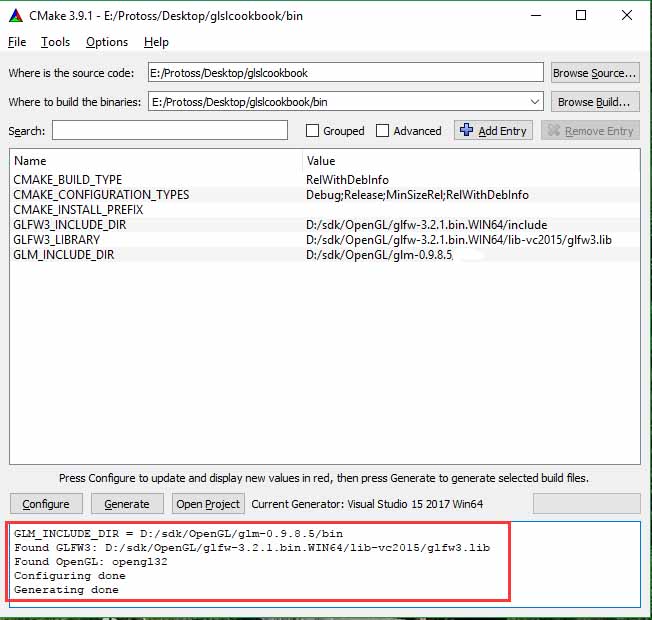This screenshot has width=652, height=620.
Task: Click the Configure button
Action: (x=46, y=504)
